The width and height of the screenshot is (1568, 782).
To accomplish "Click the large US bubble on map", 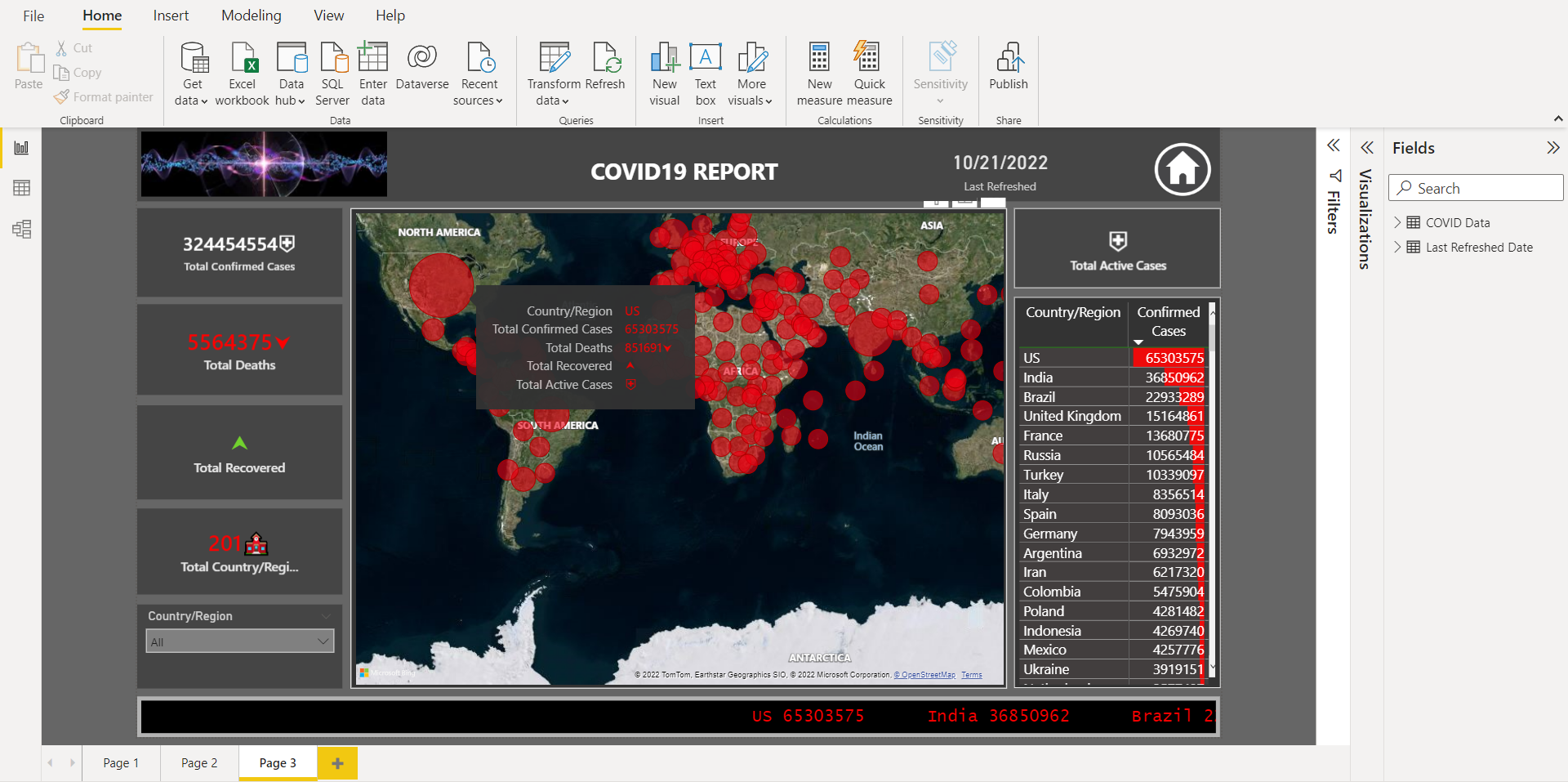I will click(441, 285).
